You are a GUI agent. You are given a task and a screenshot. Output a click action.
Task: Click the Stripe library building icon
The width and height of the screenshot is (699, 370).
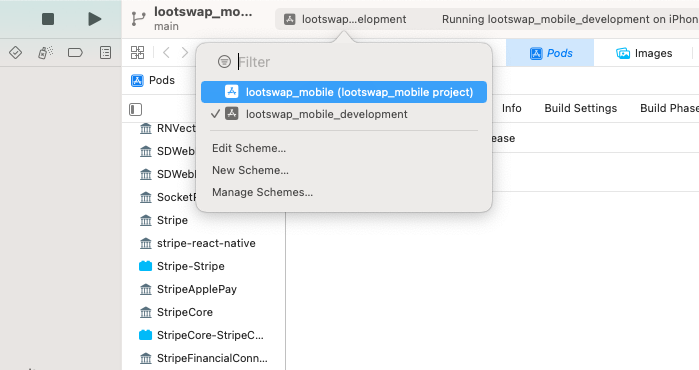(146, 220)
